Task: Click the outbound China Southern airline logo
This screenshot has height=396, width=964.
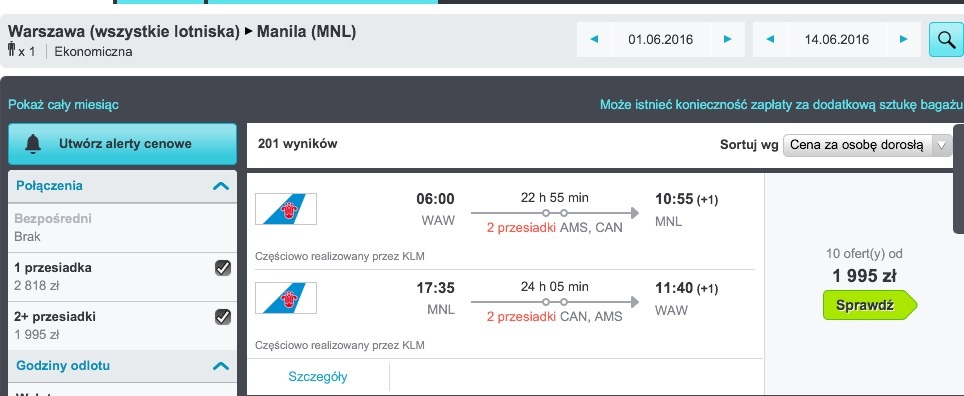Action: tap(286, 209)
